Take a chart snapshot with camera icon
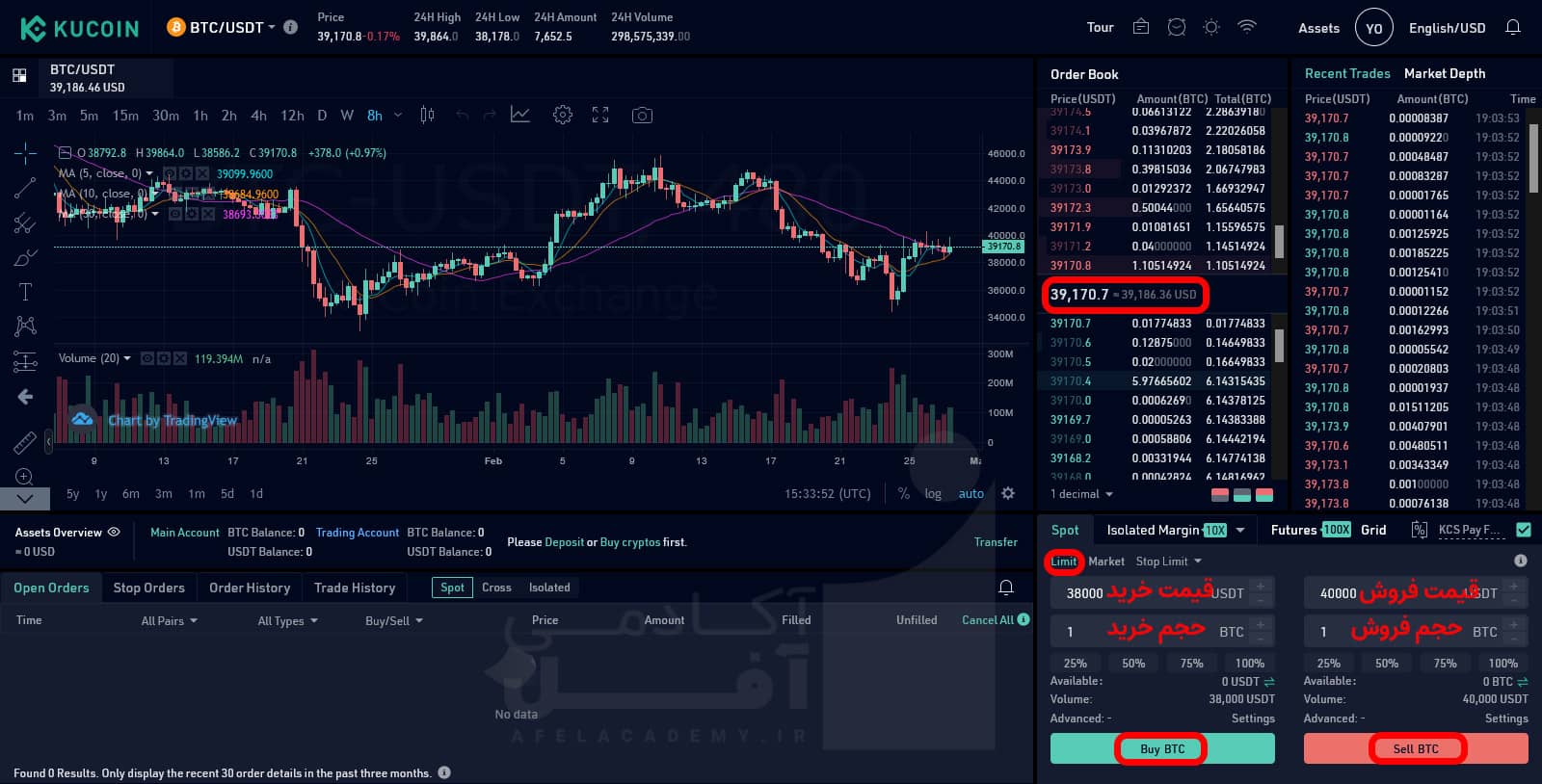This screenshot has height=784, width=1542. [642, 115]
